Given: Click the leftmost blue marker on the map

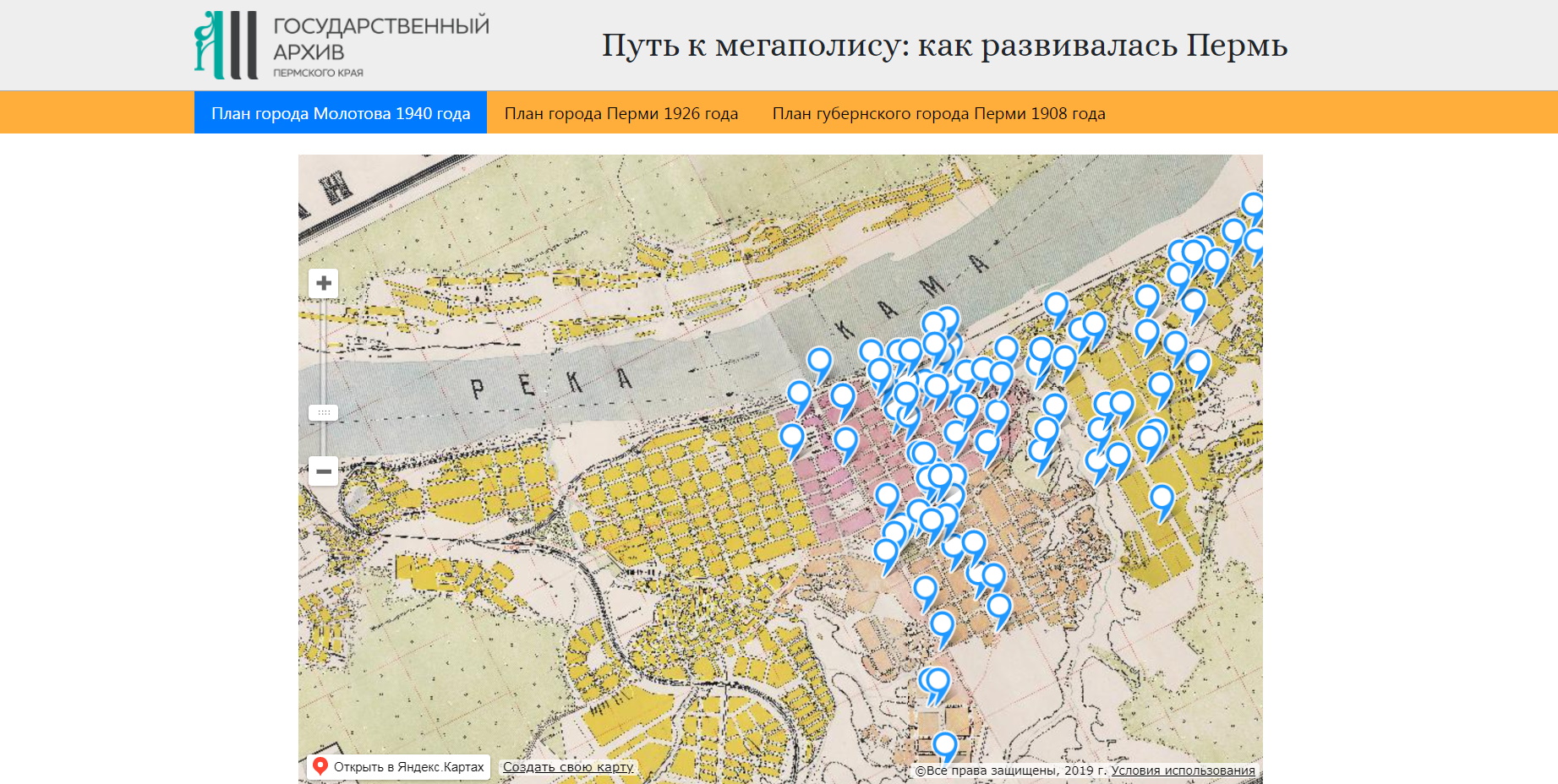Looking at the screenshot, I should (792, 438).
